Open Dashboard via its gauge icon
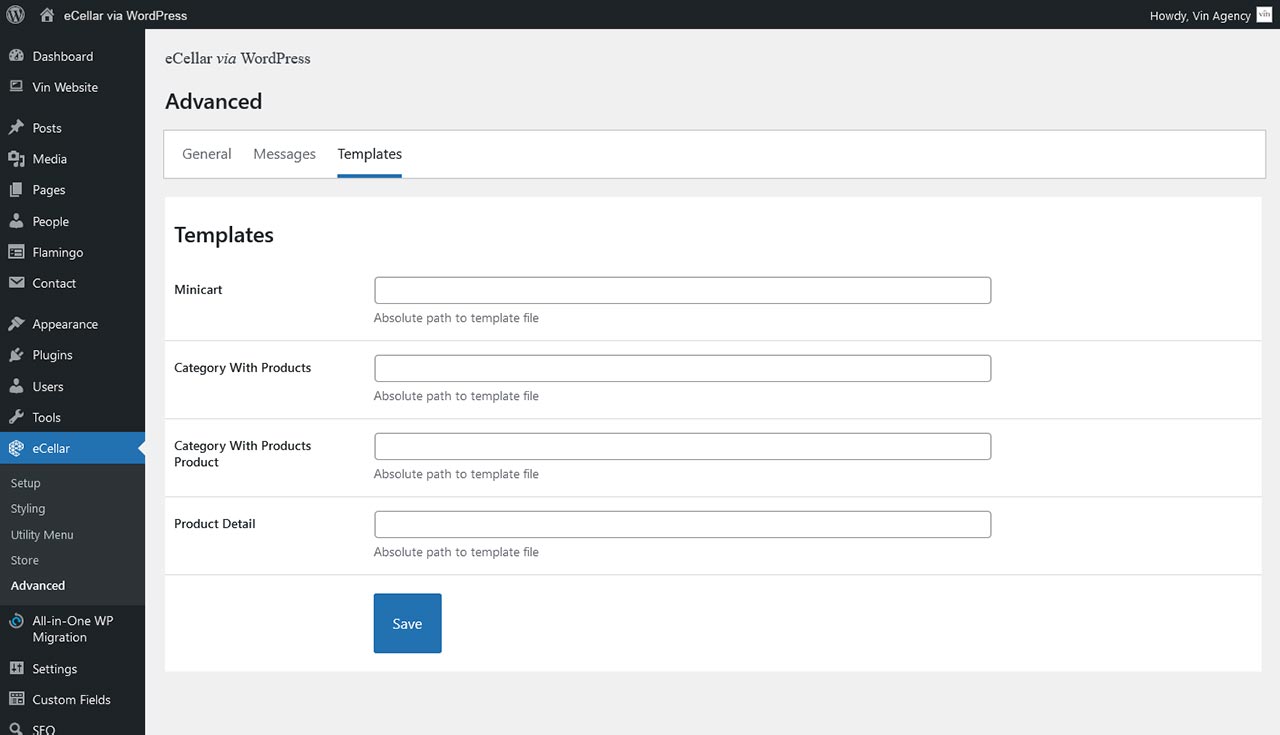 (16, 56)
